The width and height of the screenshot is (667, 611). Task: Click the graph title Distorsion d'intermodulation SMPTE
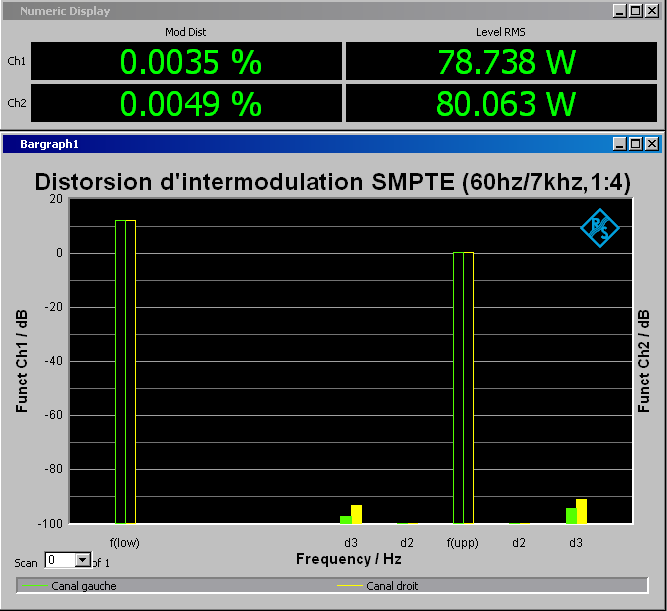pyautogui.click(x=333, y=182)
